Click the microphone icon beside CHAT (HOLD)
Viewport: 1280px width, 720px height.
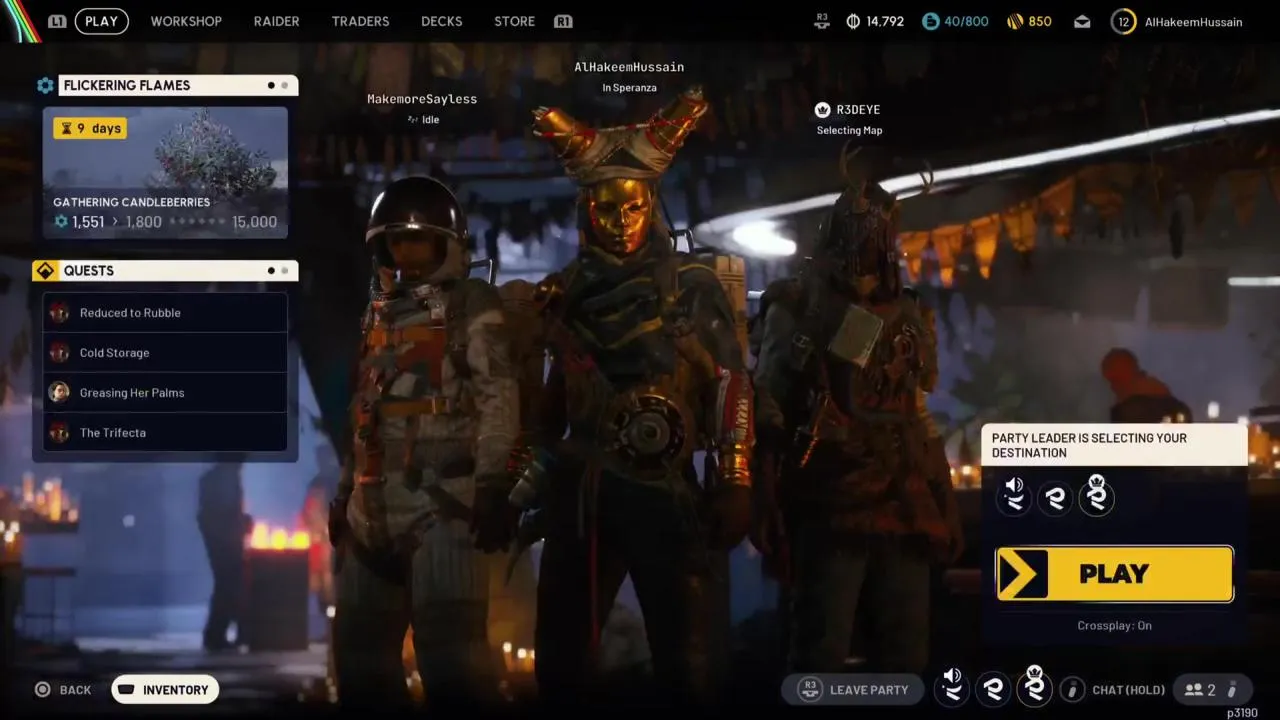pos(1072,690)
